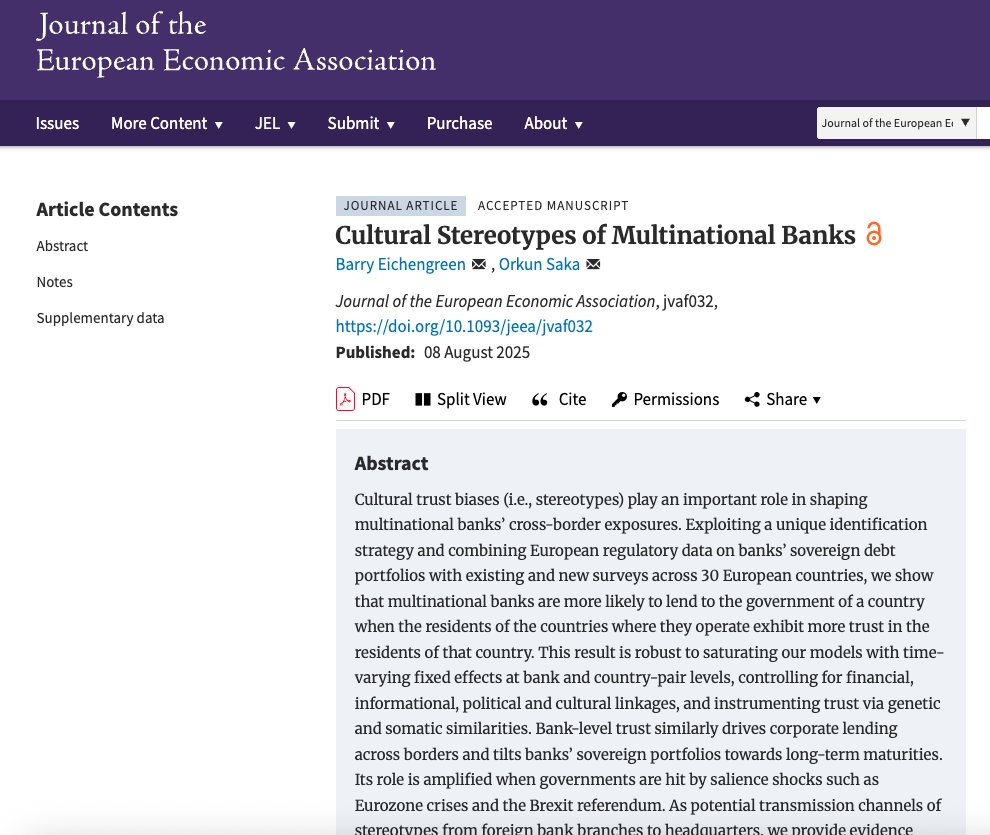Click the JOURNAL ARTICLE label
The image size is (990, 835).
[401, 206]
